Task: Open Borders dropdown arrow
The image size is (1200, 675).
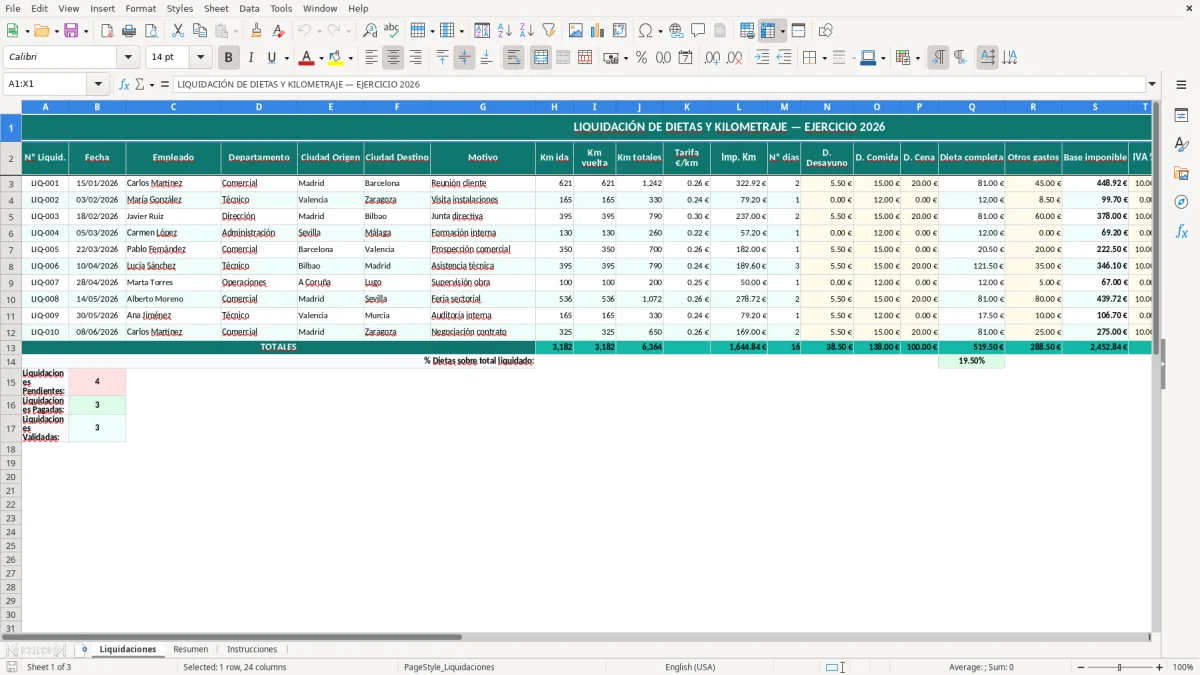Action: (x=823, y=58)
